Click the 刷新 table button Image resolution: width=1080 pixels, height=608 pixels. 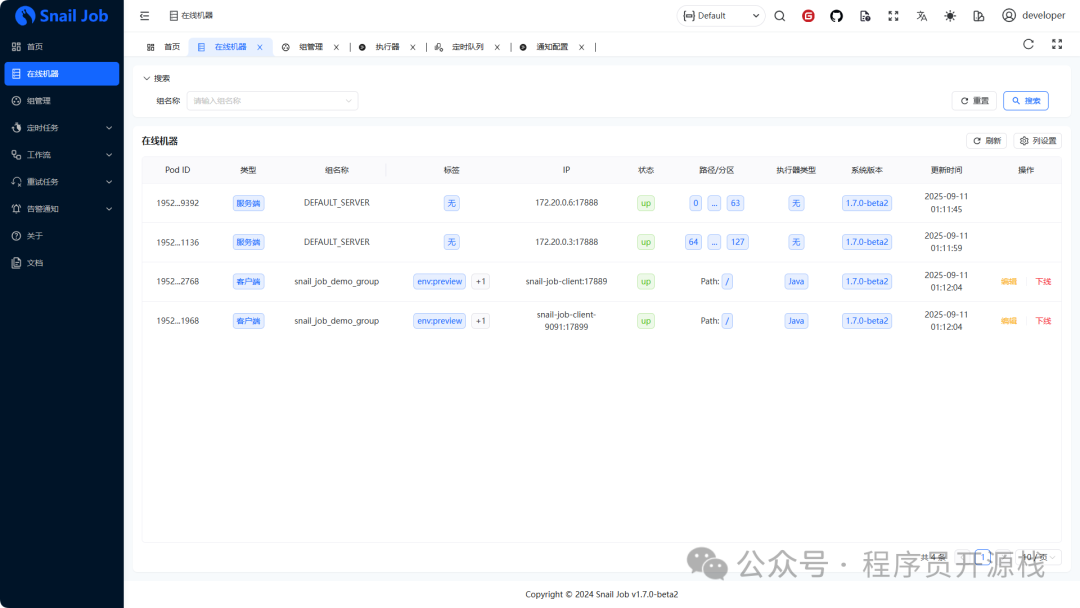click(986, 140)
